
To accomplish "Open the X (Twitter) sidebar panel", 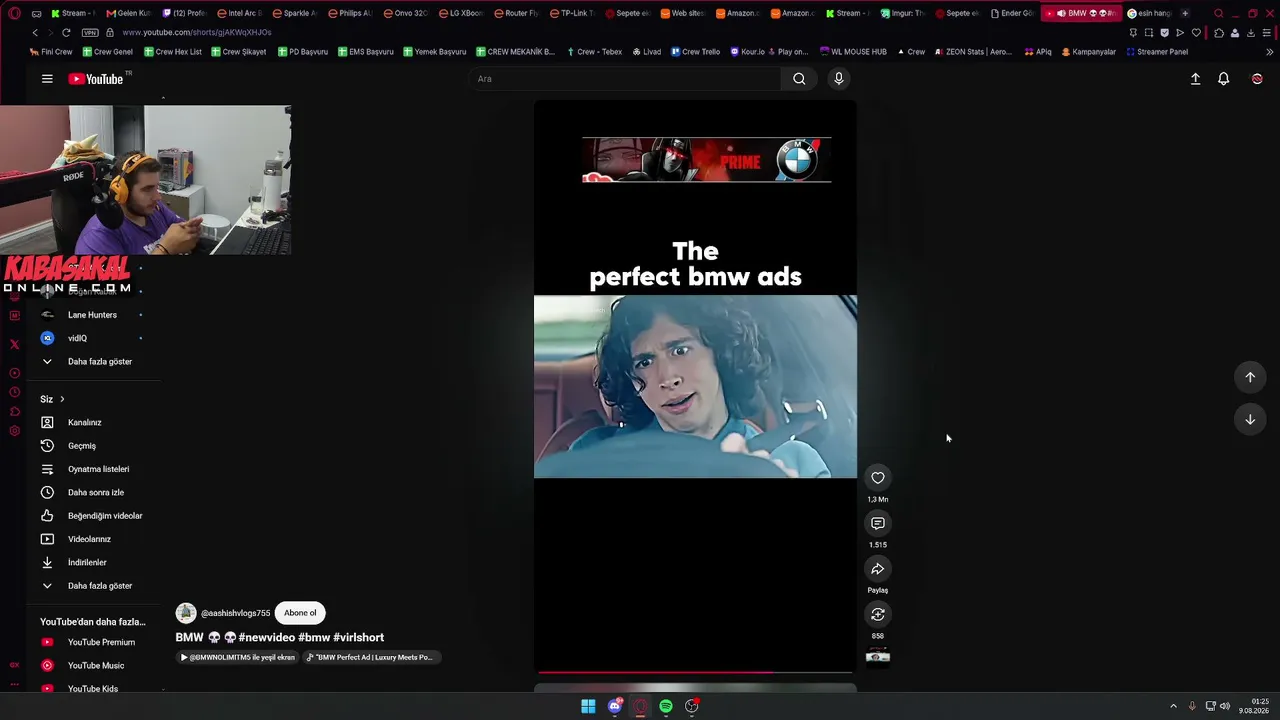I will [x=14, y=344].
